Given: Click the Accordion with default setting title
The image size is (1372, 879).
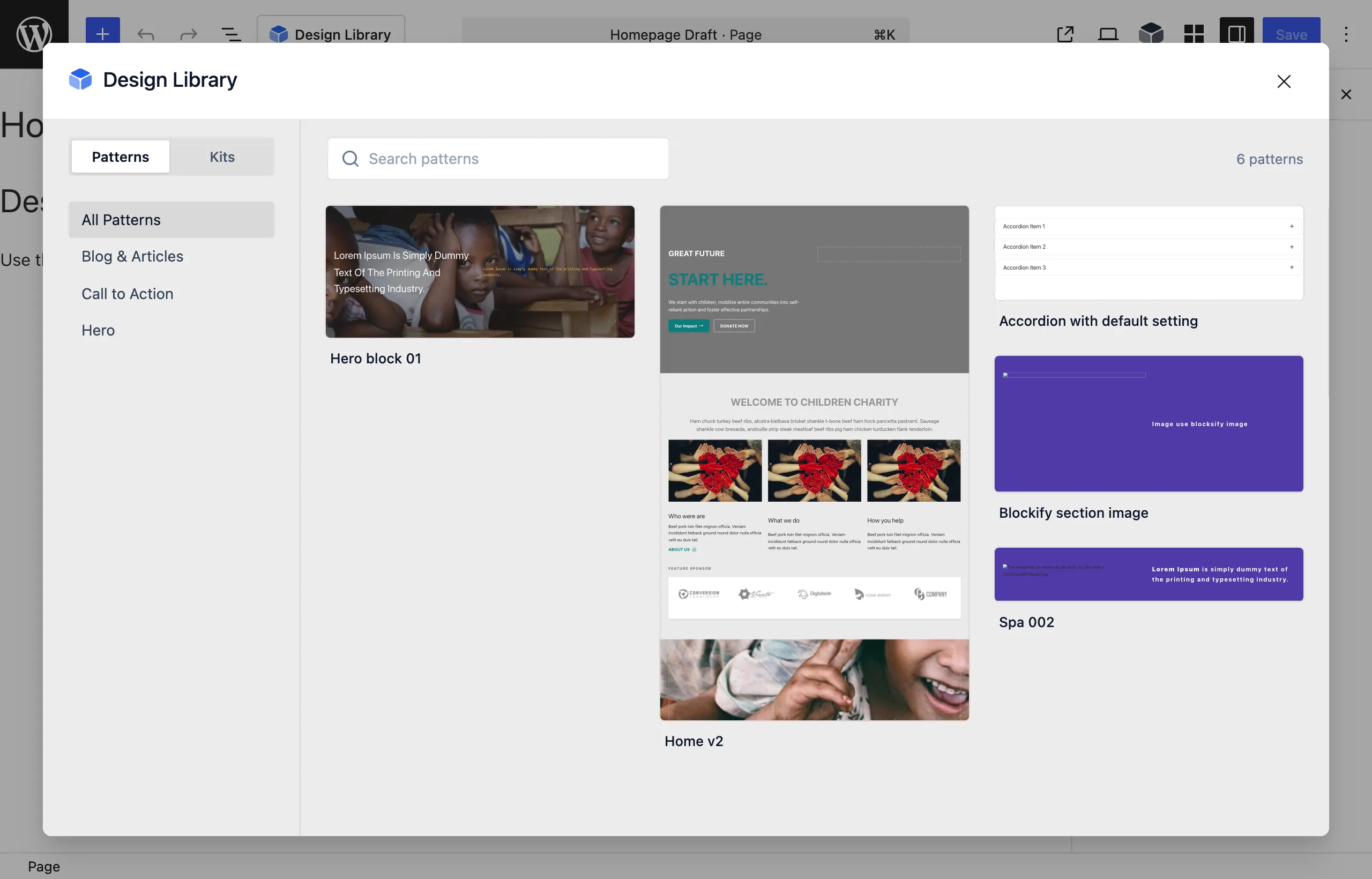Looking at the screenshot, I should 1098,321.
